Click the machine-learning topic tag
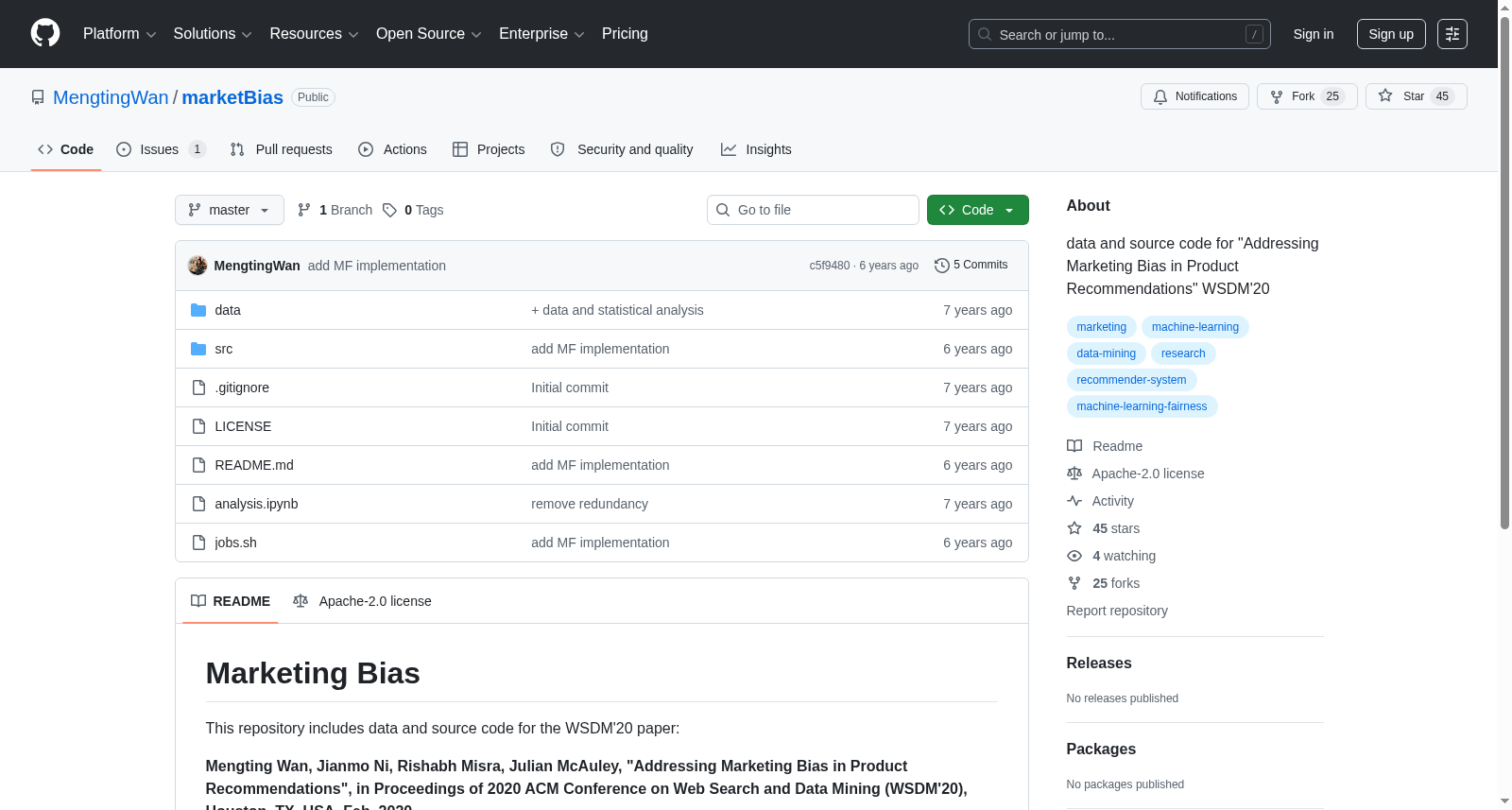 tap(1194, 327)
